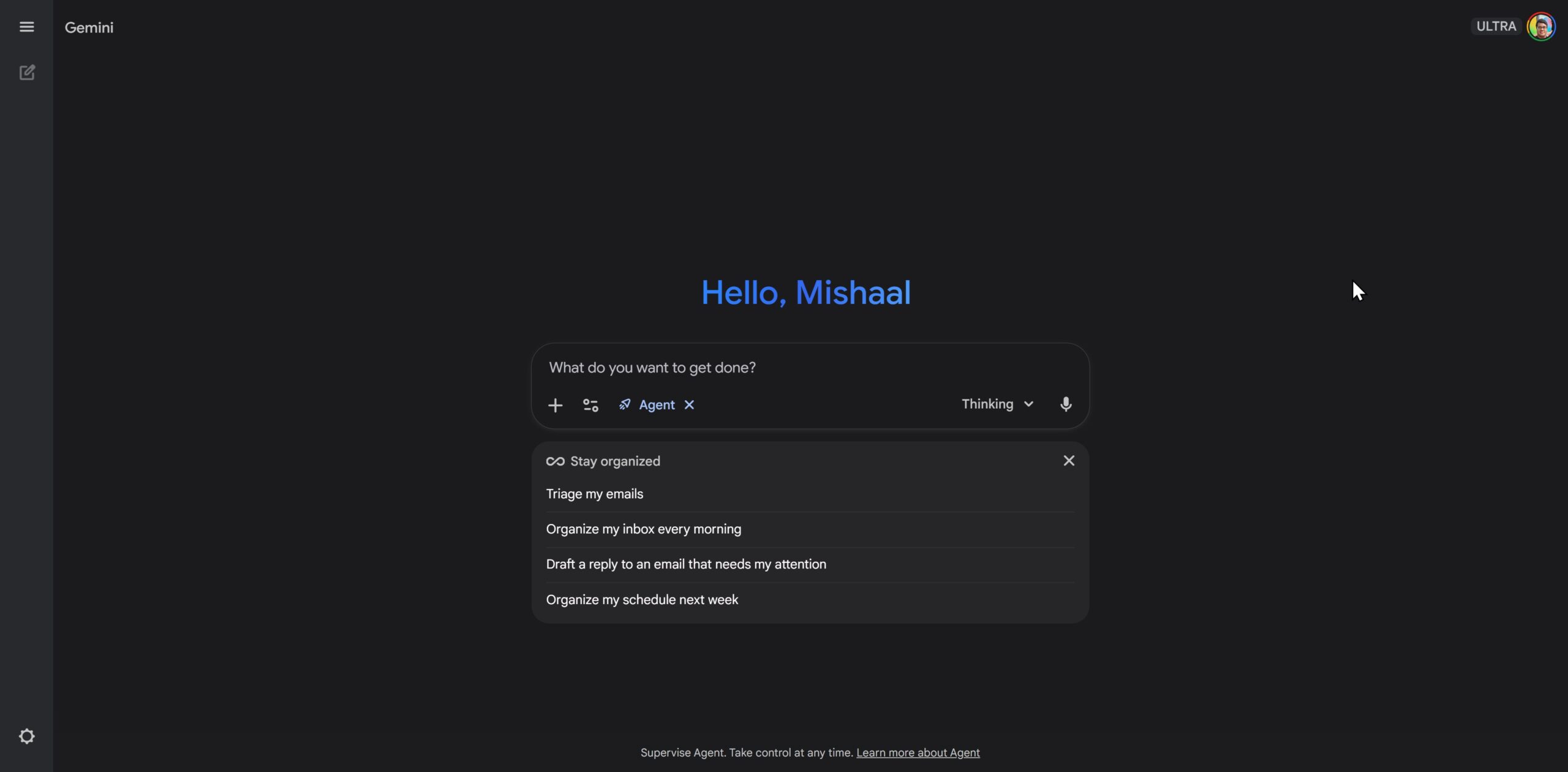Screen dimensions: 1568x772
Task: Focus the What do you want field
Action: pyautogui.click(x=810, y=368)
